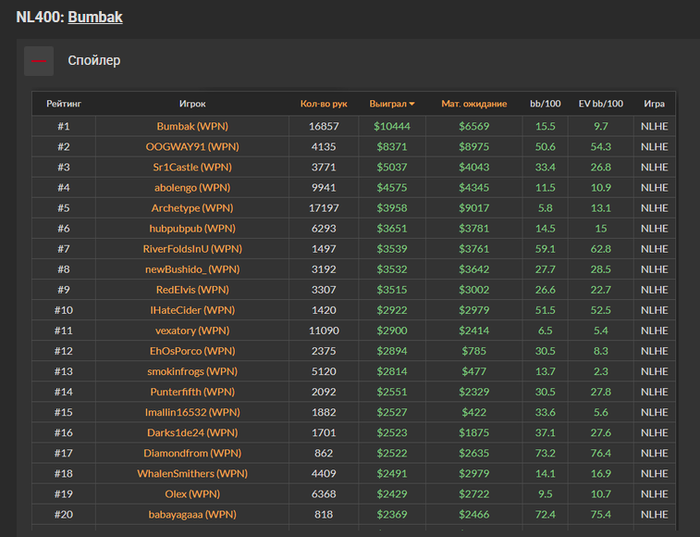Select hands count 17197
Image resolution: width=700 pixels, height=537 pixels.
324,208
